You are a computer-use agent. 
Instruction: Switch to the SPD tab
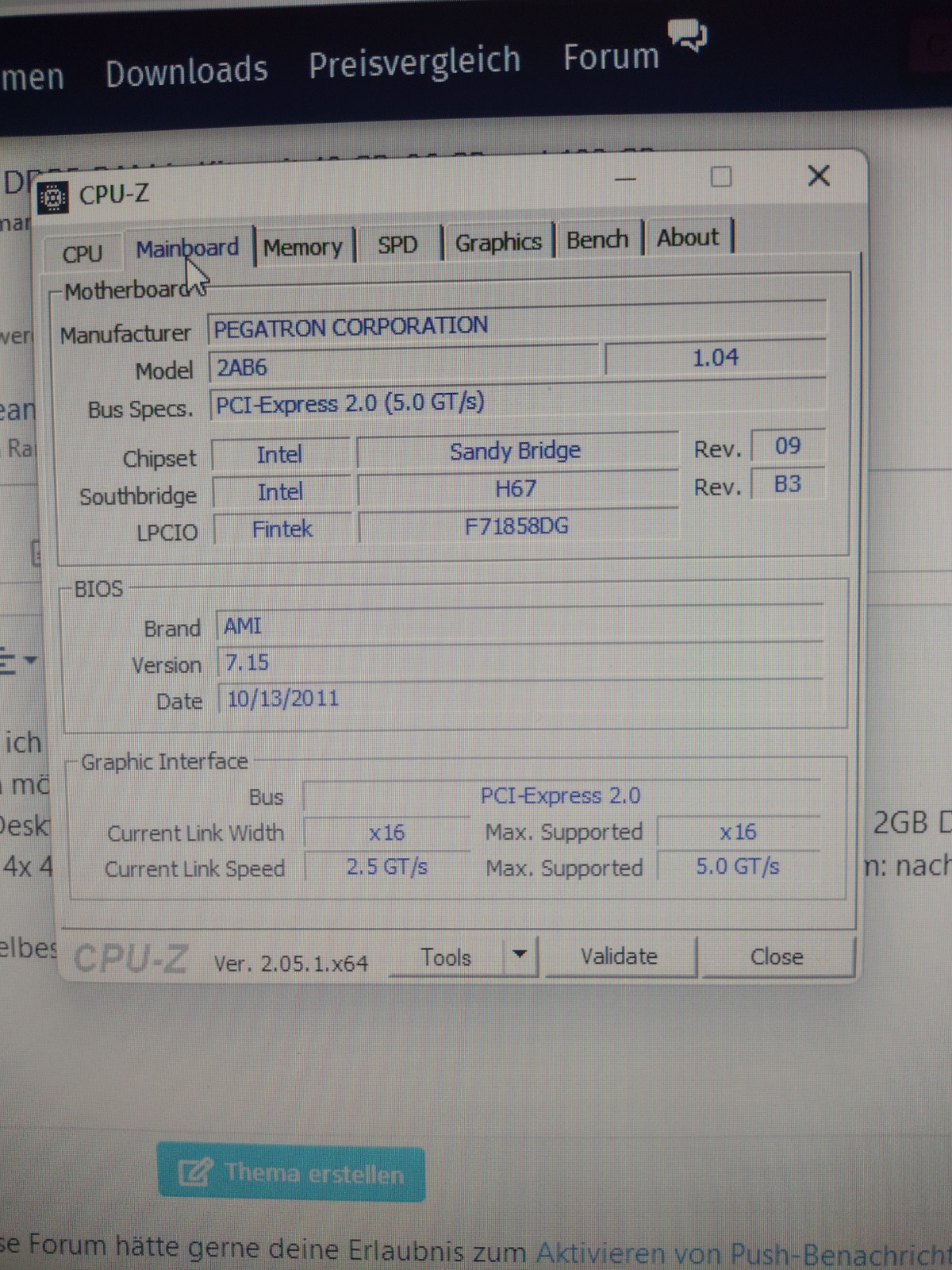(397, 244)
